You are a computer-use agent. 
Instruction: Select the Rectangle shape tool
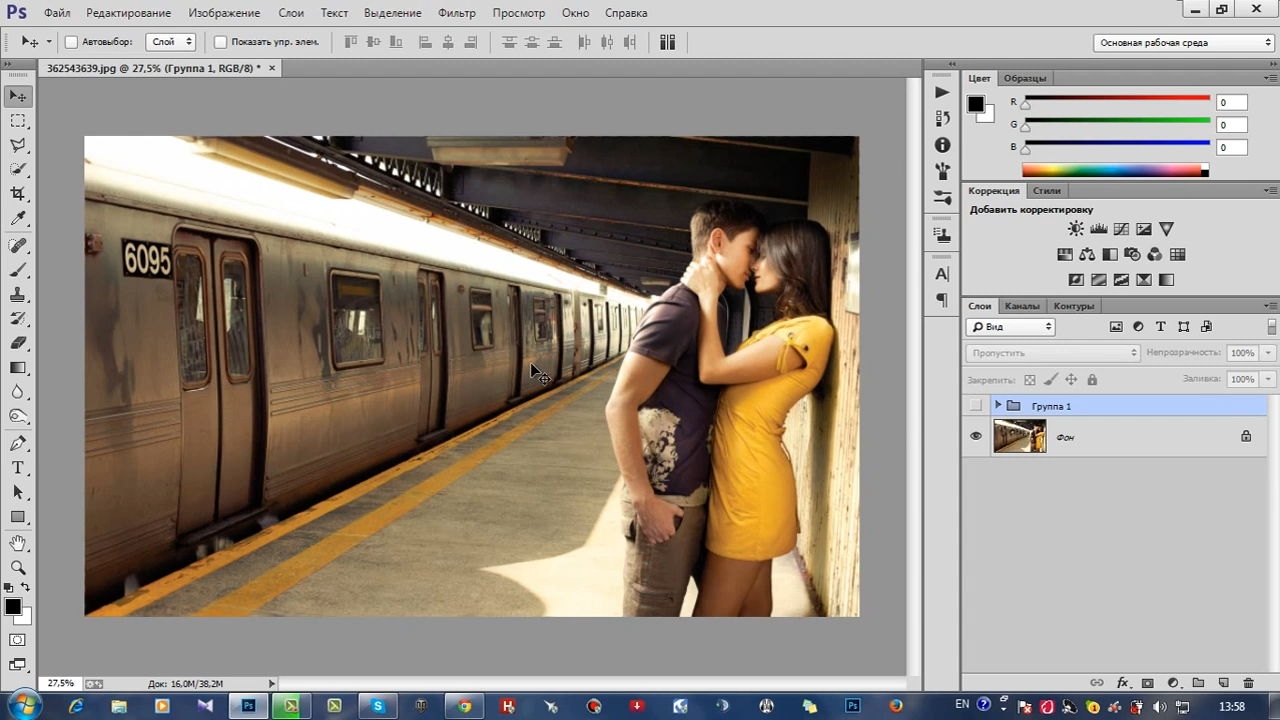point(18,517)
